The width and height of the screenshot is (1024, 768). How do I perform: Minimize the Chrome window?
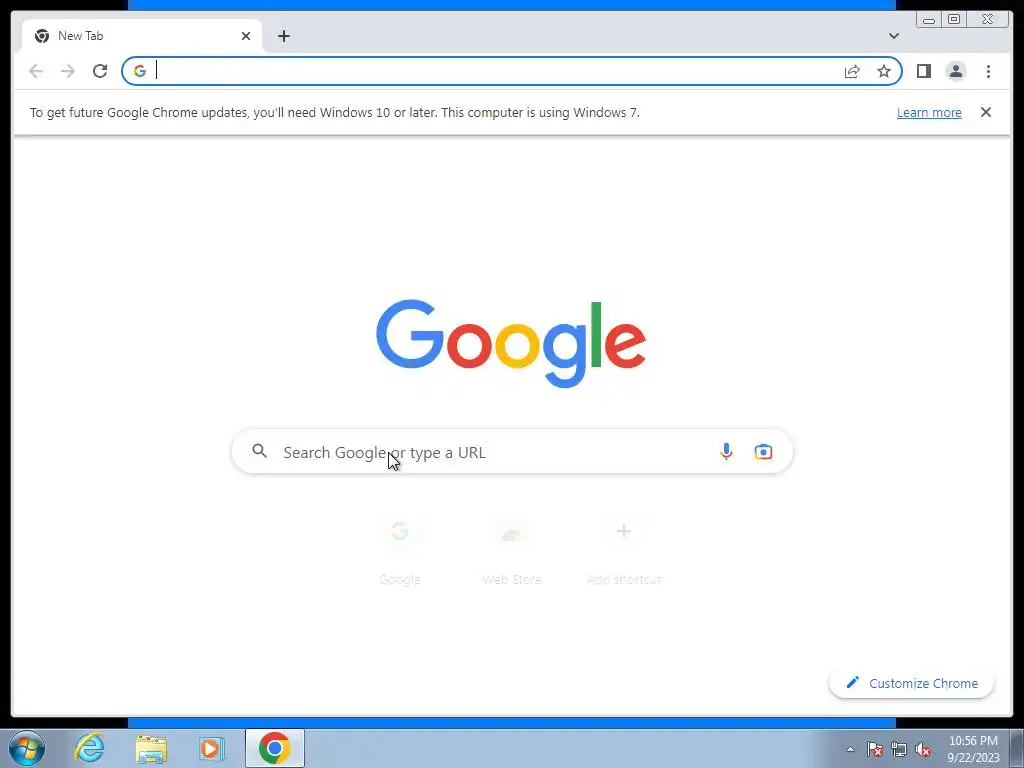pyautogui.click(x=929, y=20)
